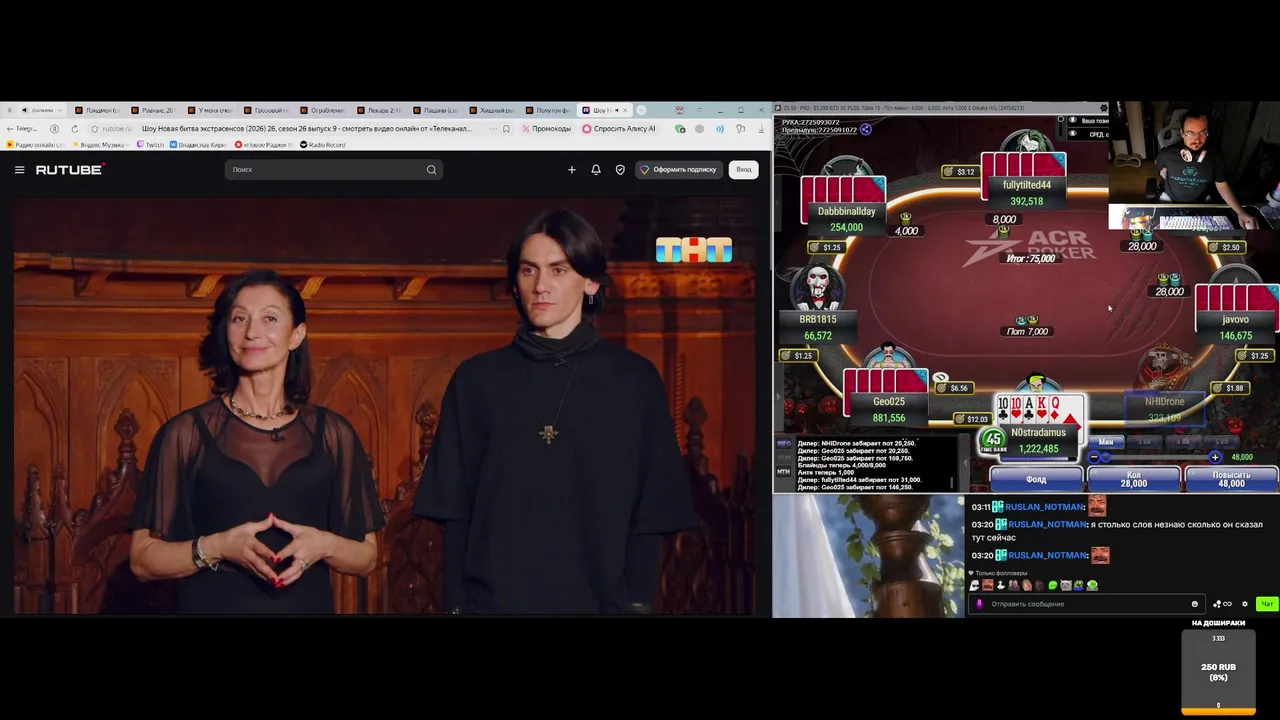Open the browser address bar more options
This screenshot has width=1280, height=720.
tap(493, 129)
